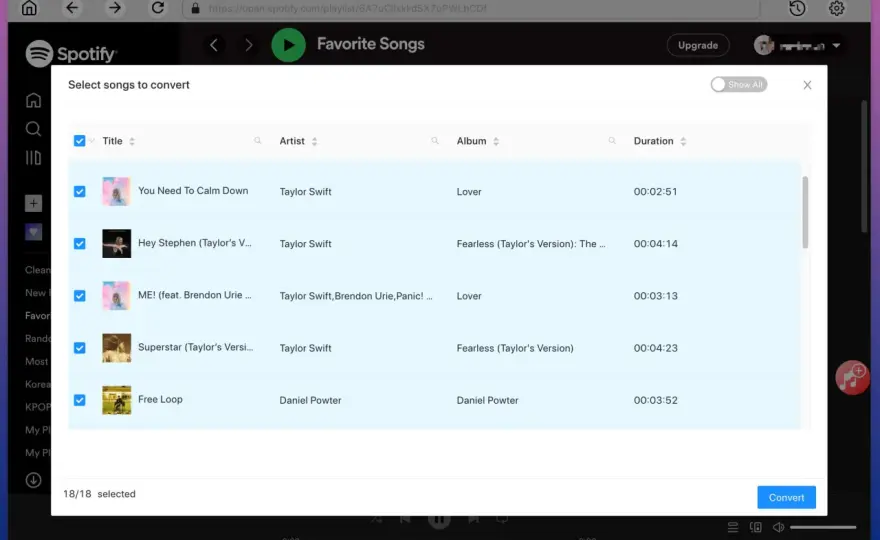Click the Fearless (Taylor's Version) album cell
Screen dimensions: 880x540
515,348
